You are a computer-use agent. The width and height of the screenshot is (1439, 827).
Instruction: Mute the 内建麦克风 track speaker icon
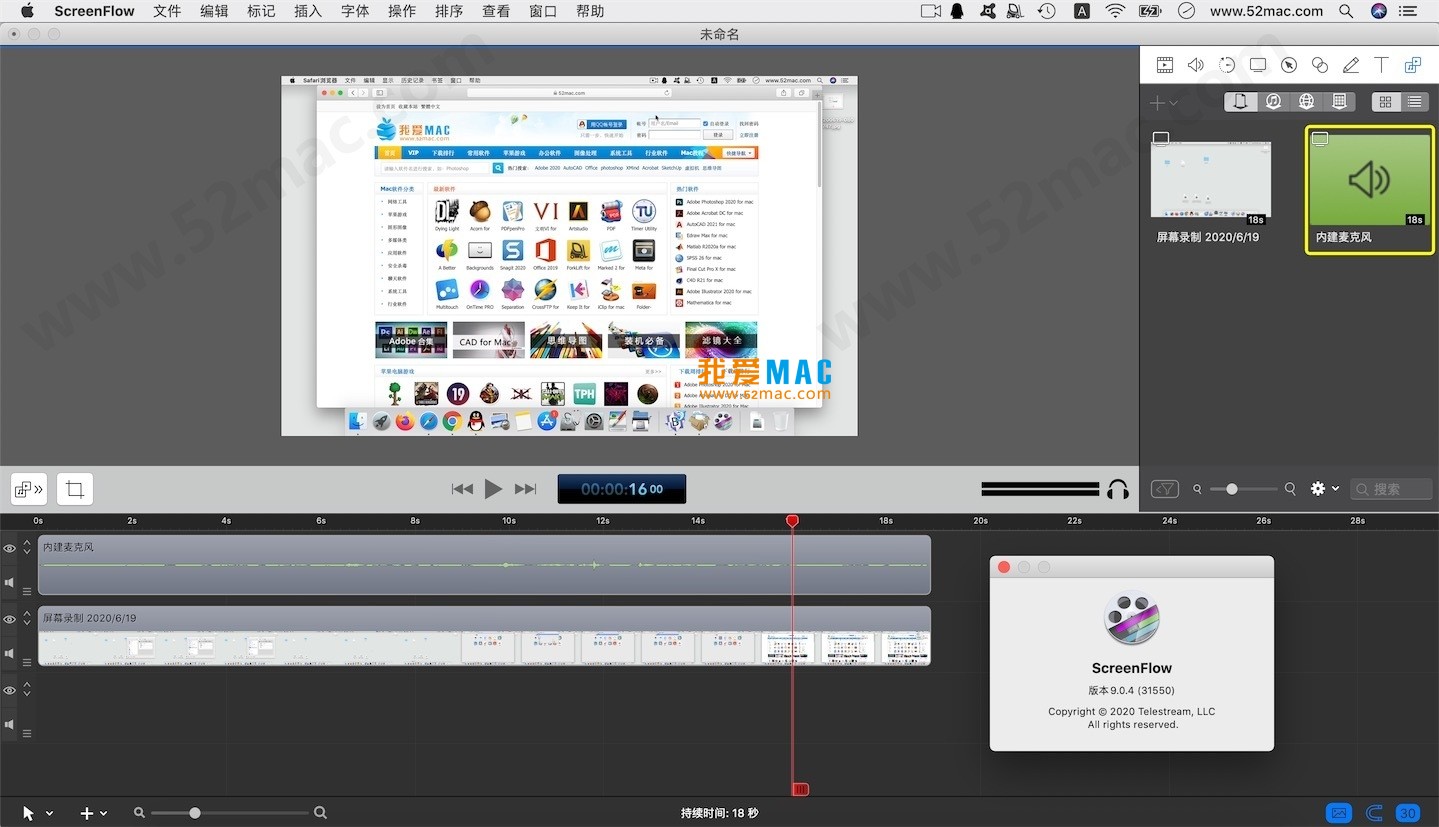point(10,583)
